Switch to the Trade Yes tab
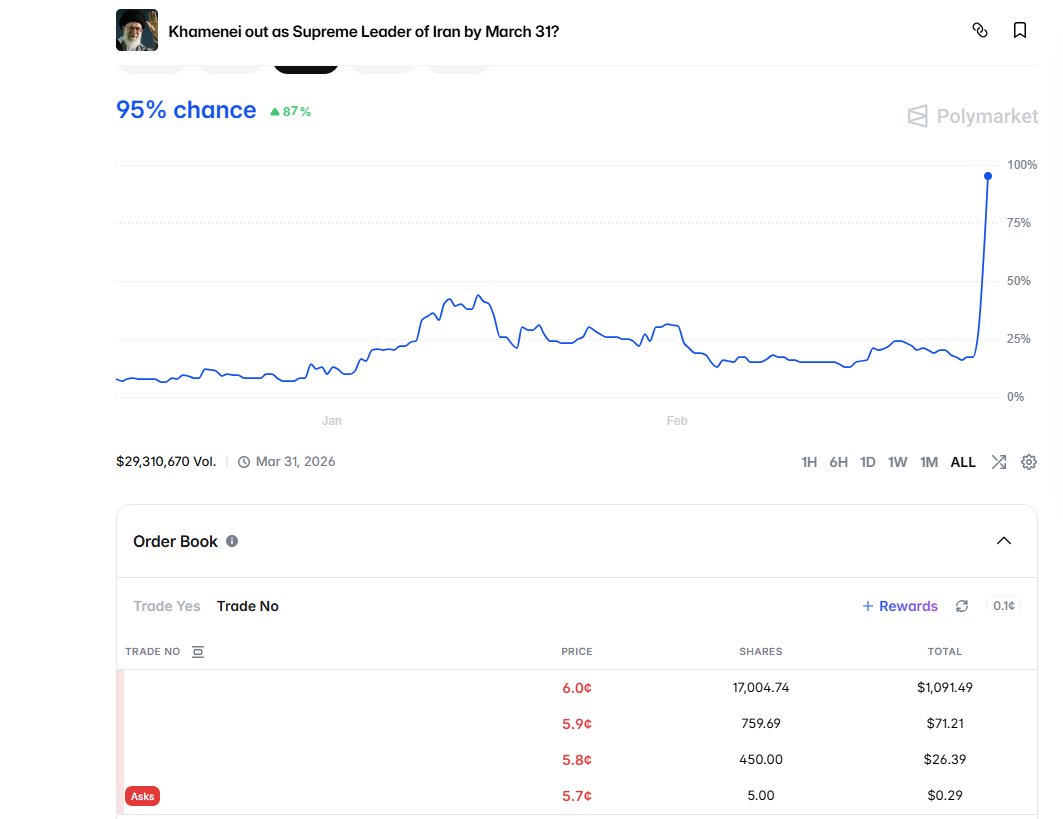 click(x=167, y=606)
